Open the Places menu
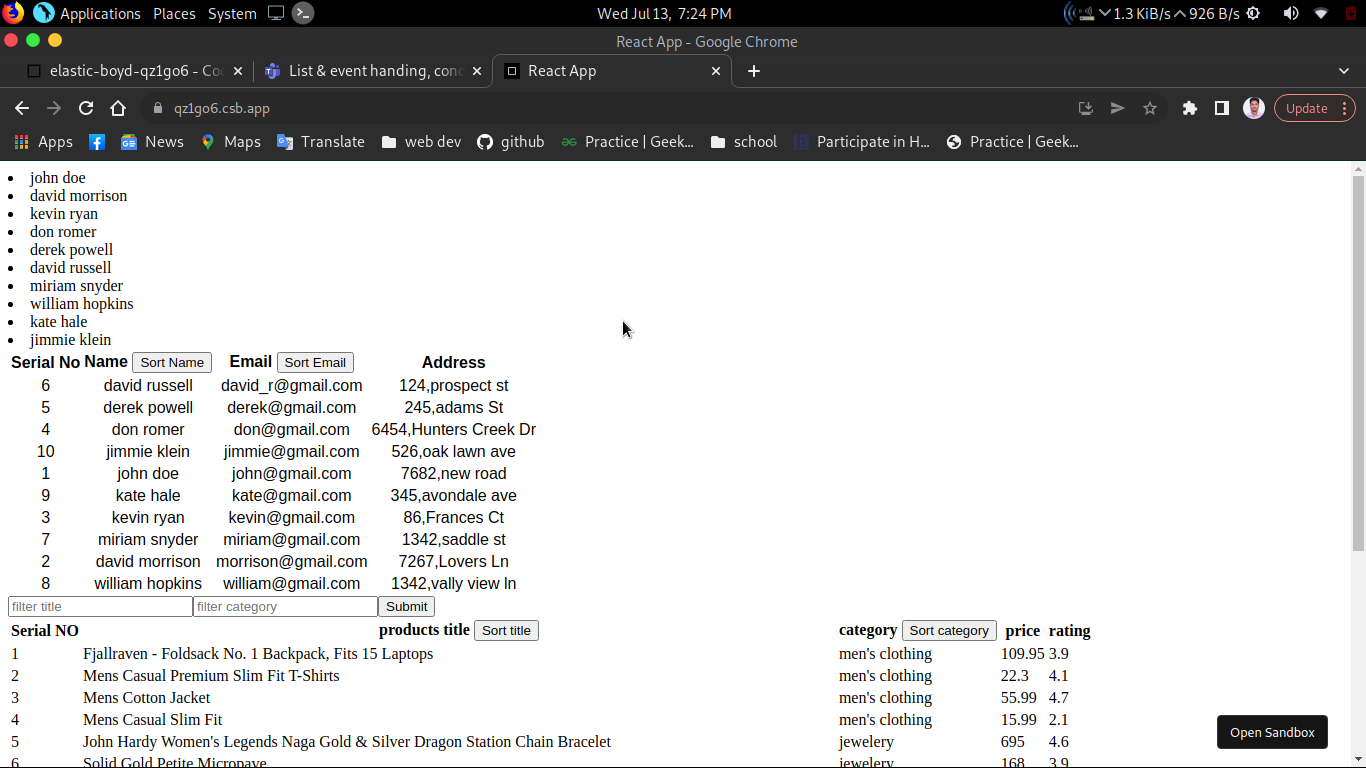This screenshot has height=768, width=1366. click(x=174, y=13)
